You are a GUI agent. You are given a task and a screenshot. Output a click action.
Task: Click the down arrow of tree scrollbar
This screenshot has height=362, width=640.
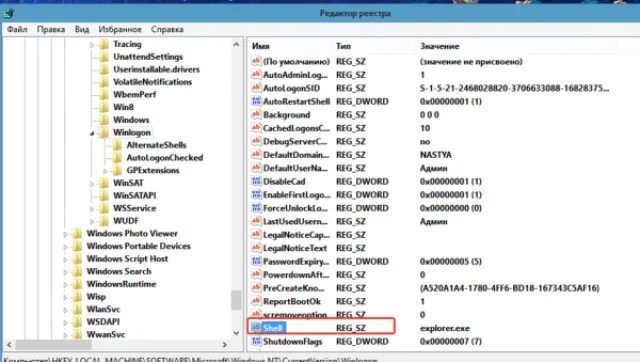(236, 333)
